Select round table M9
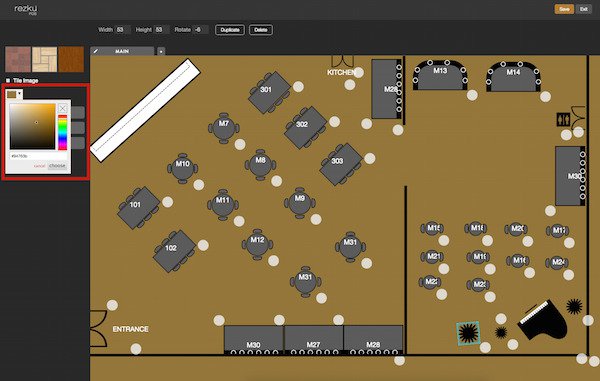 coord(300,203)
